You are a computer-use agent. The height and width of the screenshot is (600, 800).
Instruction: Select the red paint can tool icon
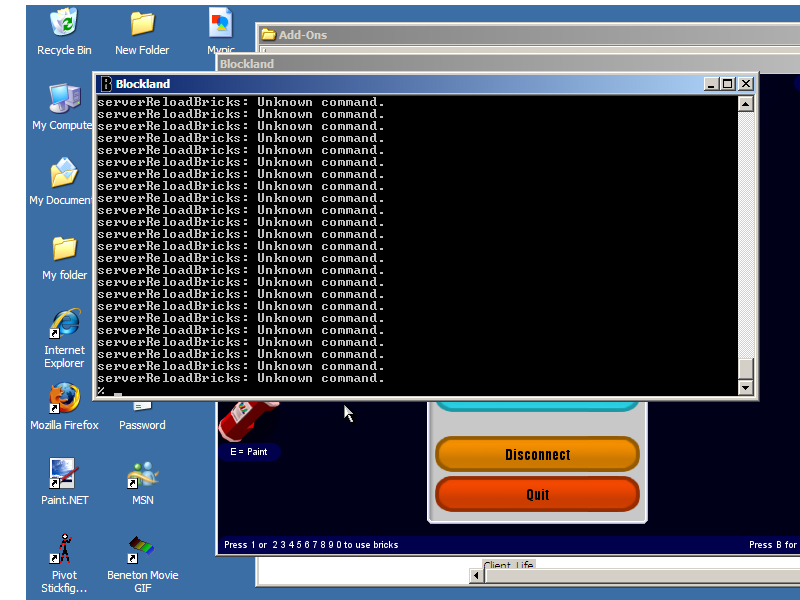click(x=248, y=421)
